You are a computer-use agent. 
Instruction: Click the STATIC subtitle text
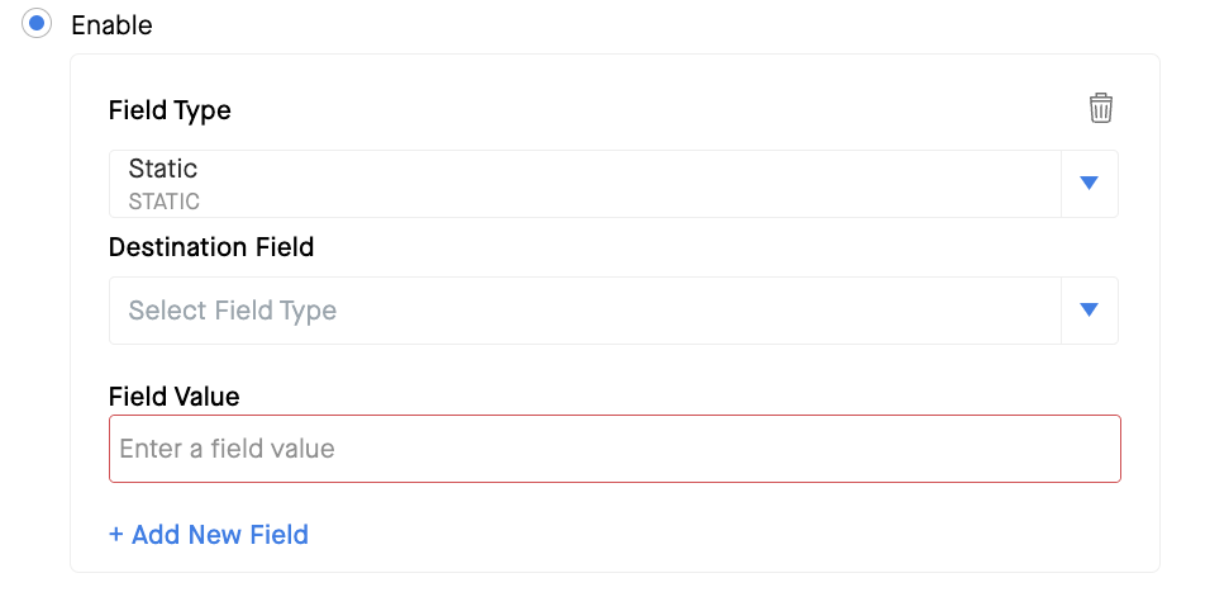pyautogui.click(x=164, y=201)
